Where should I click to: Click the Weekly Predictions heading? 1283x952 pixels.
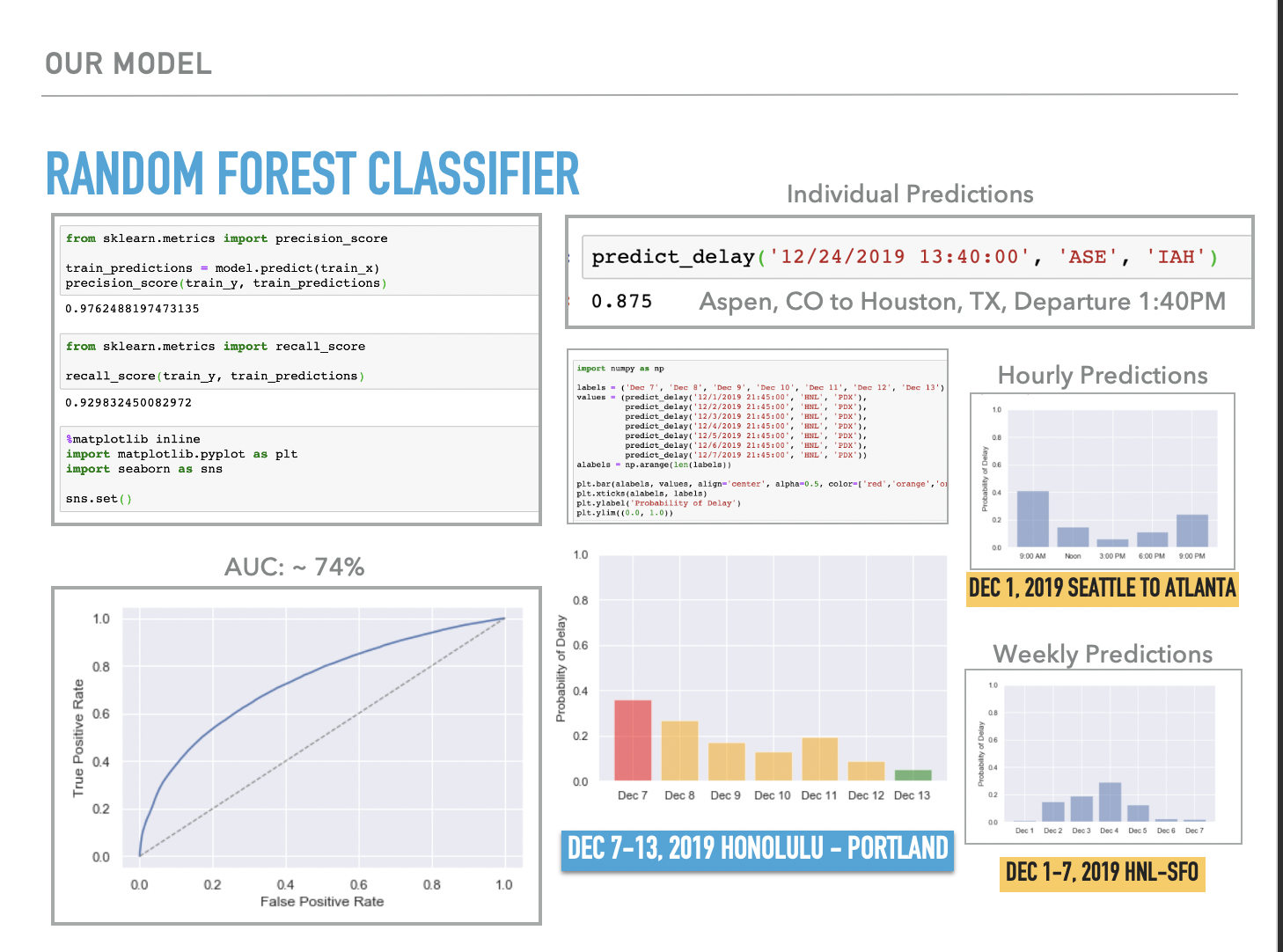pyautogui.click(x=1102, y=655)
